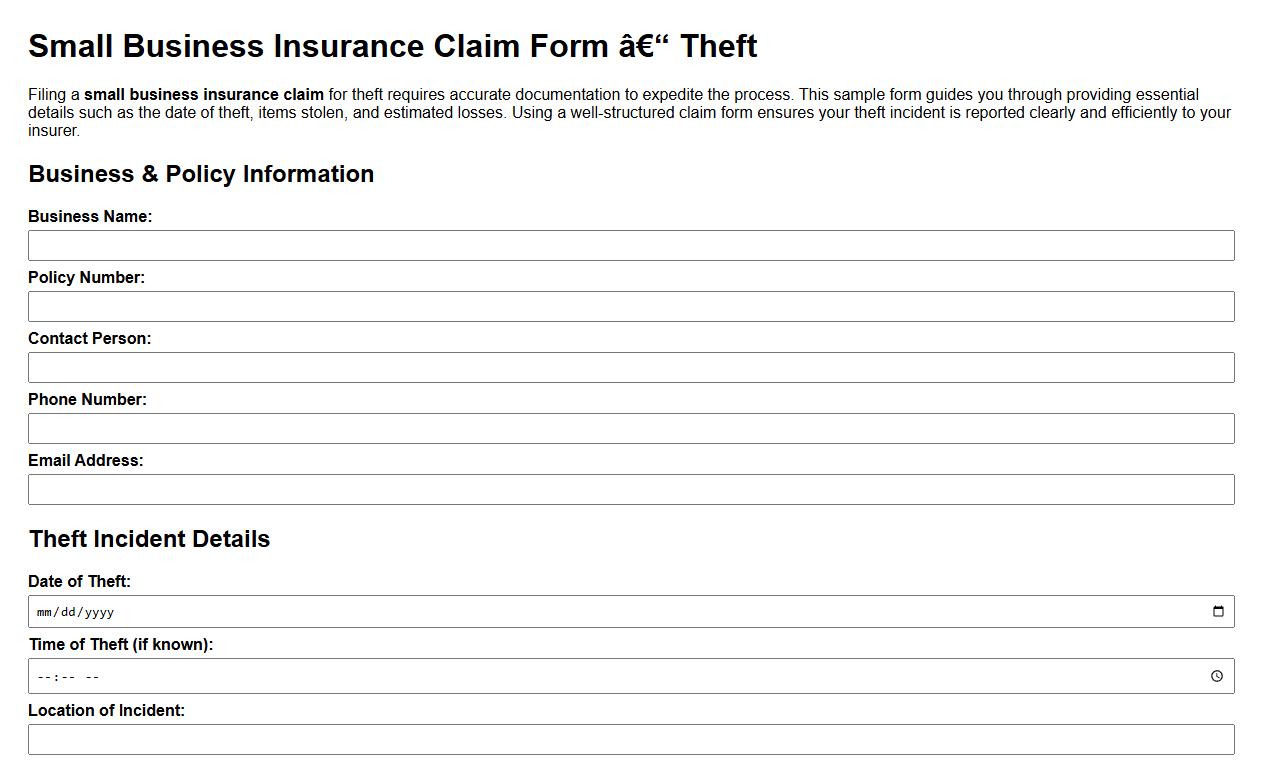The height and width of the screenshot is (764, 1263).
Task: Click the Email Address input field
Action: point(631,489)
